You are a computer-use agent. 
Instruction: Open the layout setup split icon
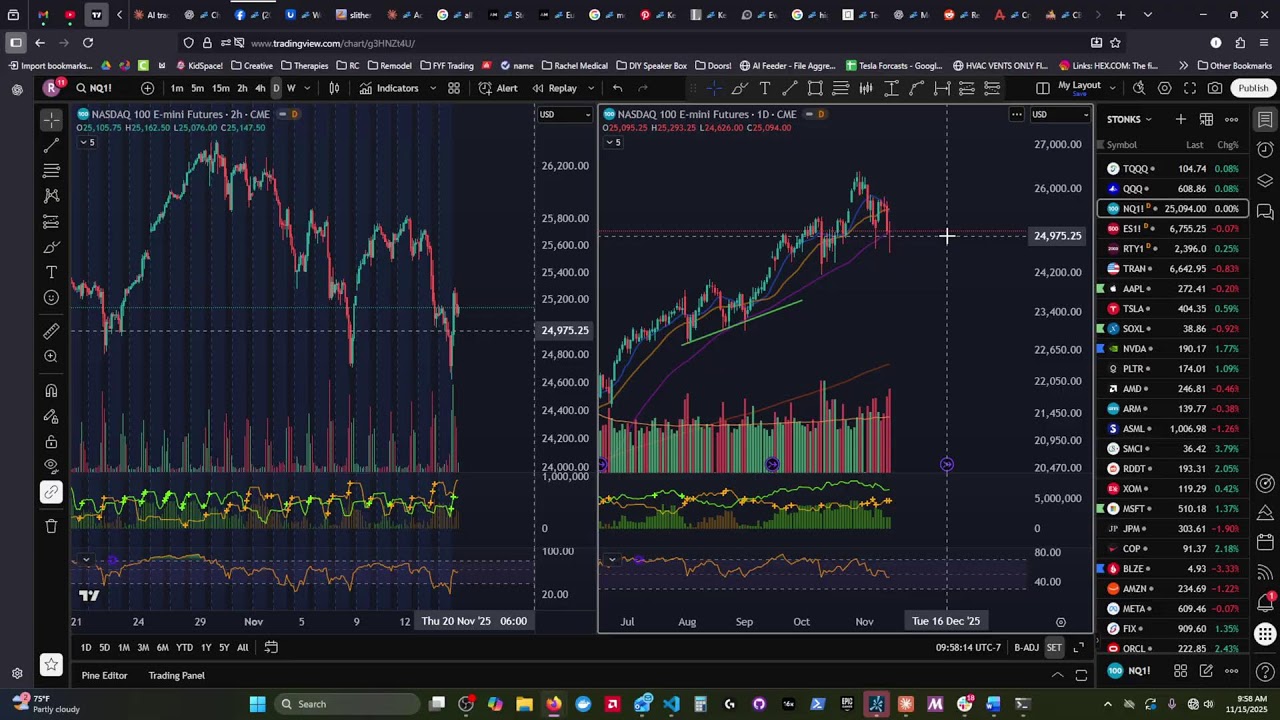click(x=1043, y=88)
